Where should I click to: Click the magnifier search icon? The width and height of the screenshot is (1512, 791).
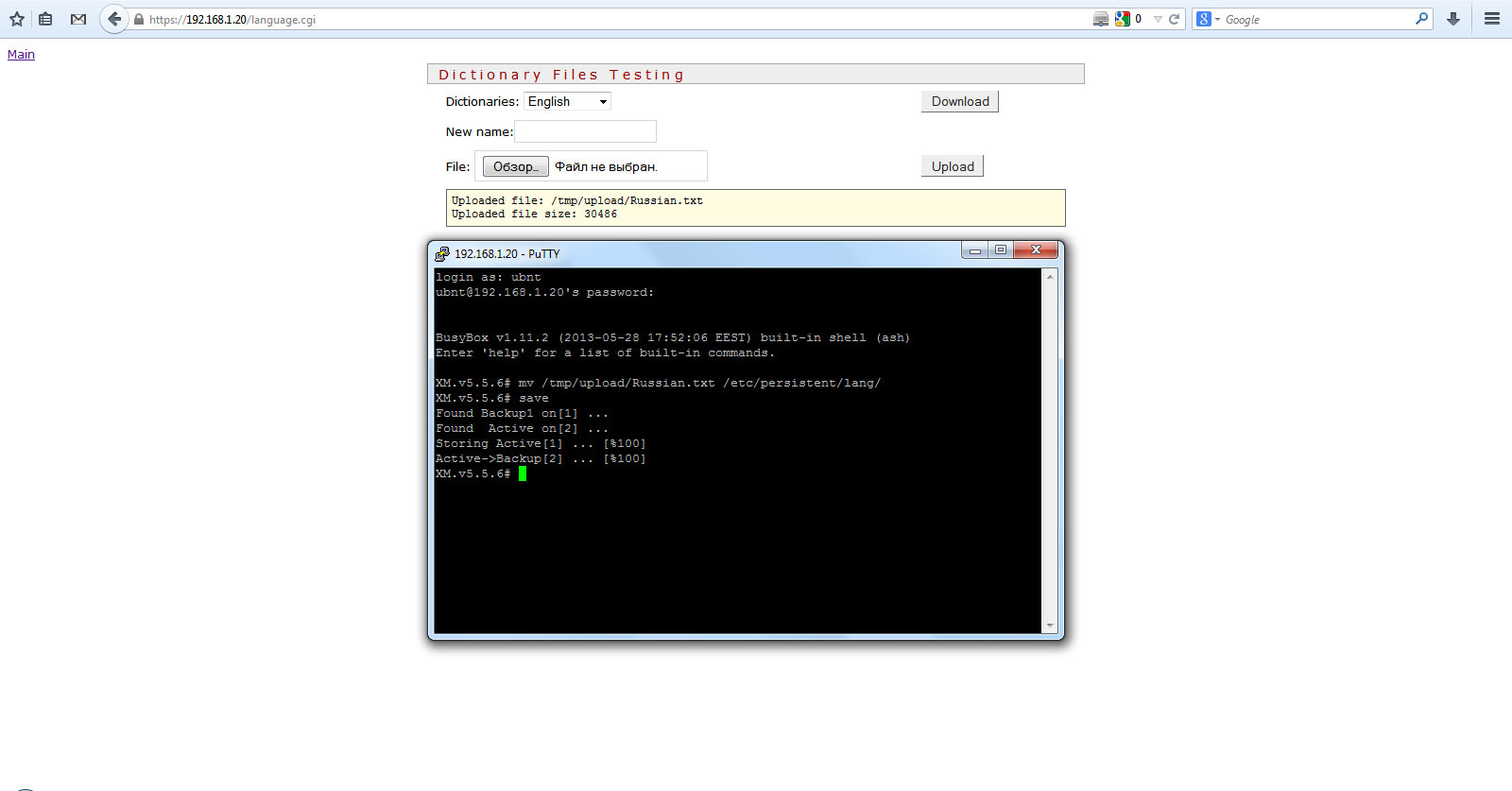(x=1421, y=19)
